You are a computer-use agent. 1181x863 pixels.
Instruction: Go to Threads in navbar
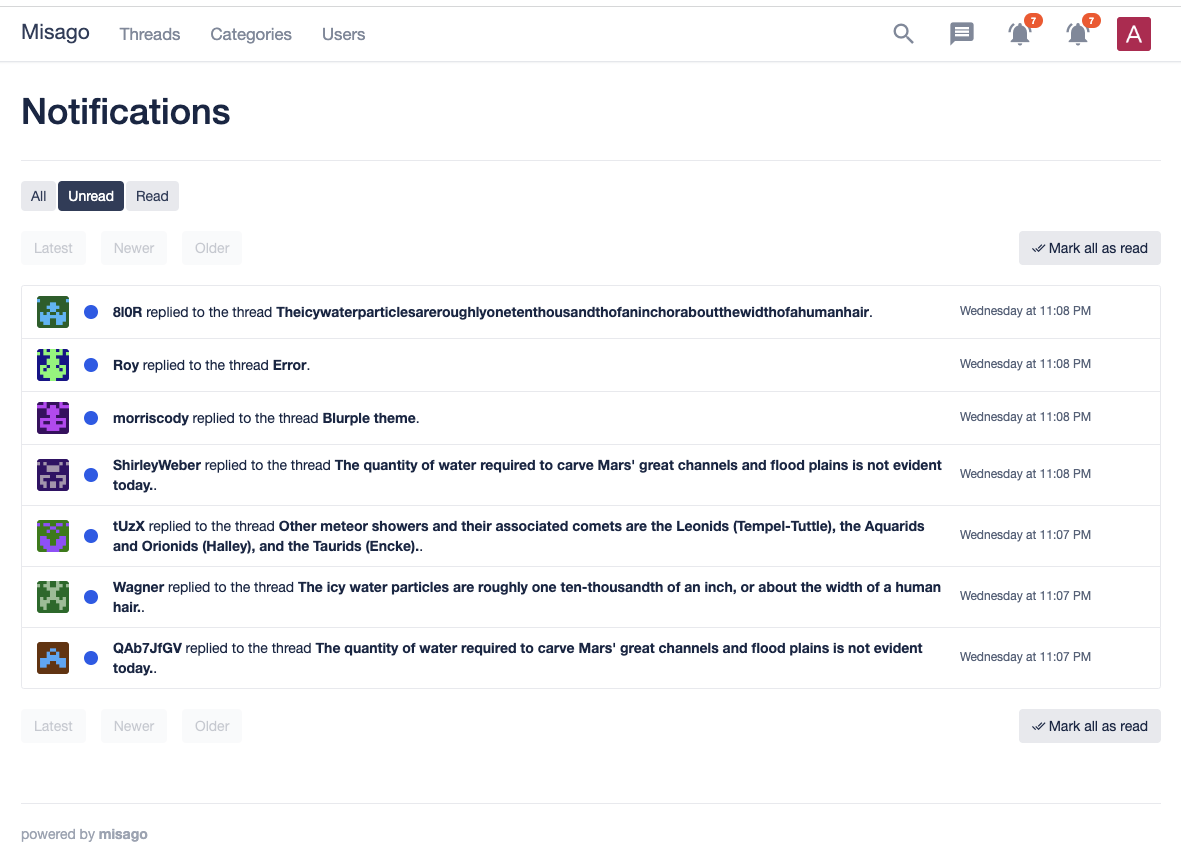pos(150,34)
